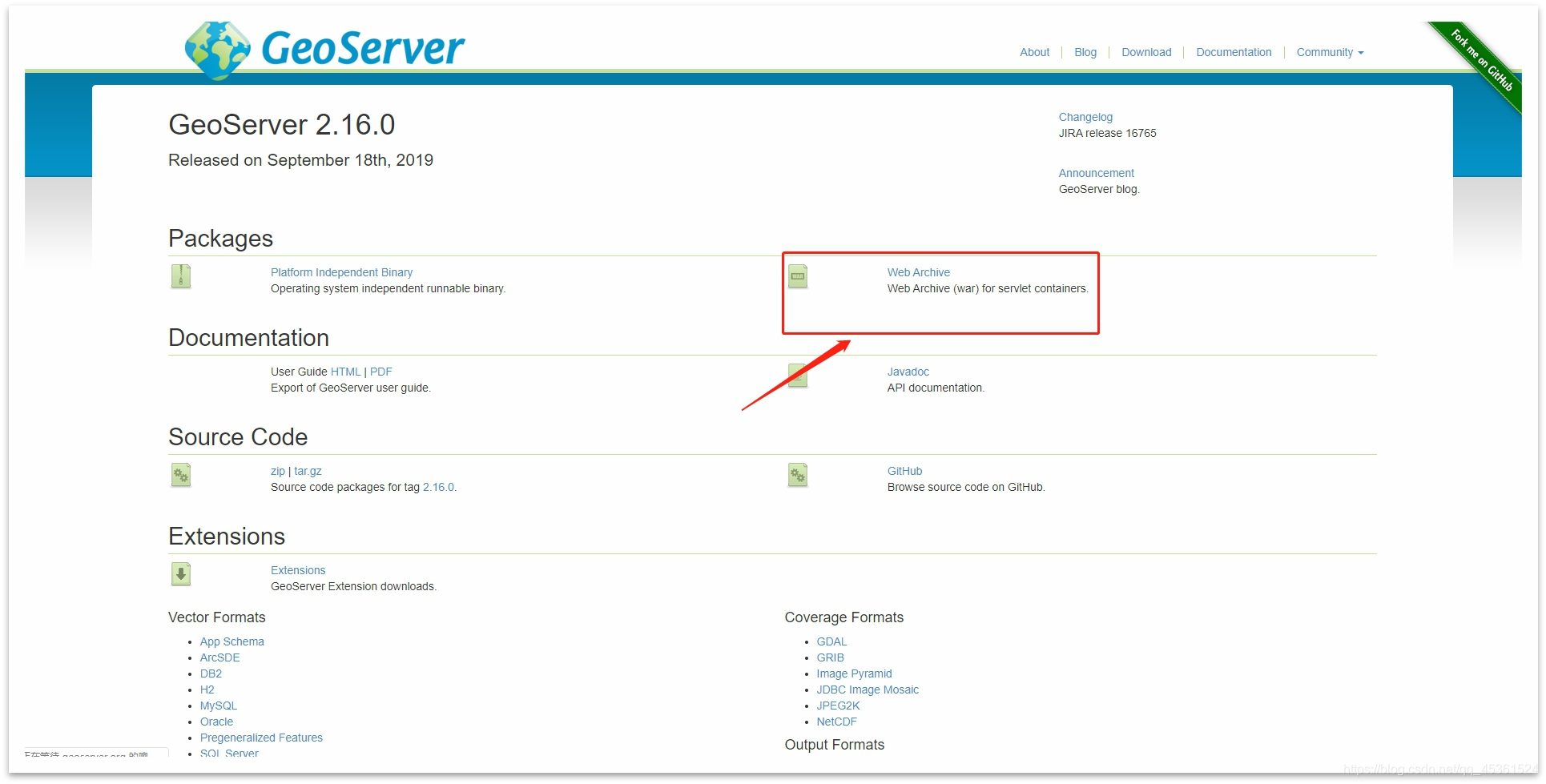Click the source code zip gear icon

181,476
